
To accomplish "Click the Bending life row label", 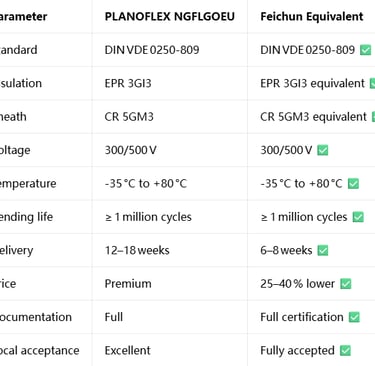I will pyautogui.click(x=26, y=217).
